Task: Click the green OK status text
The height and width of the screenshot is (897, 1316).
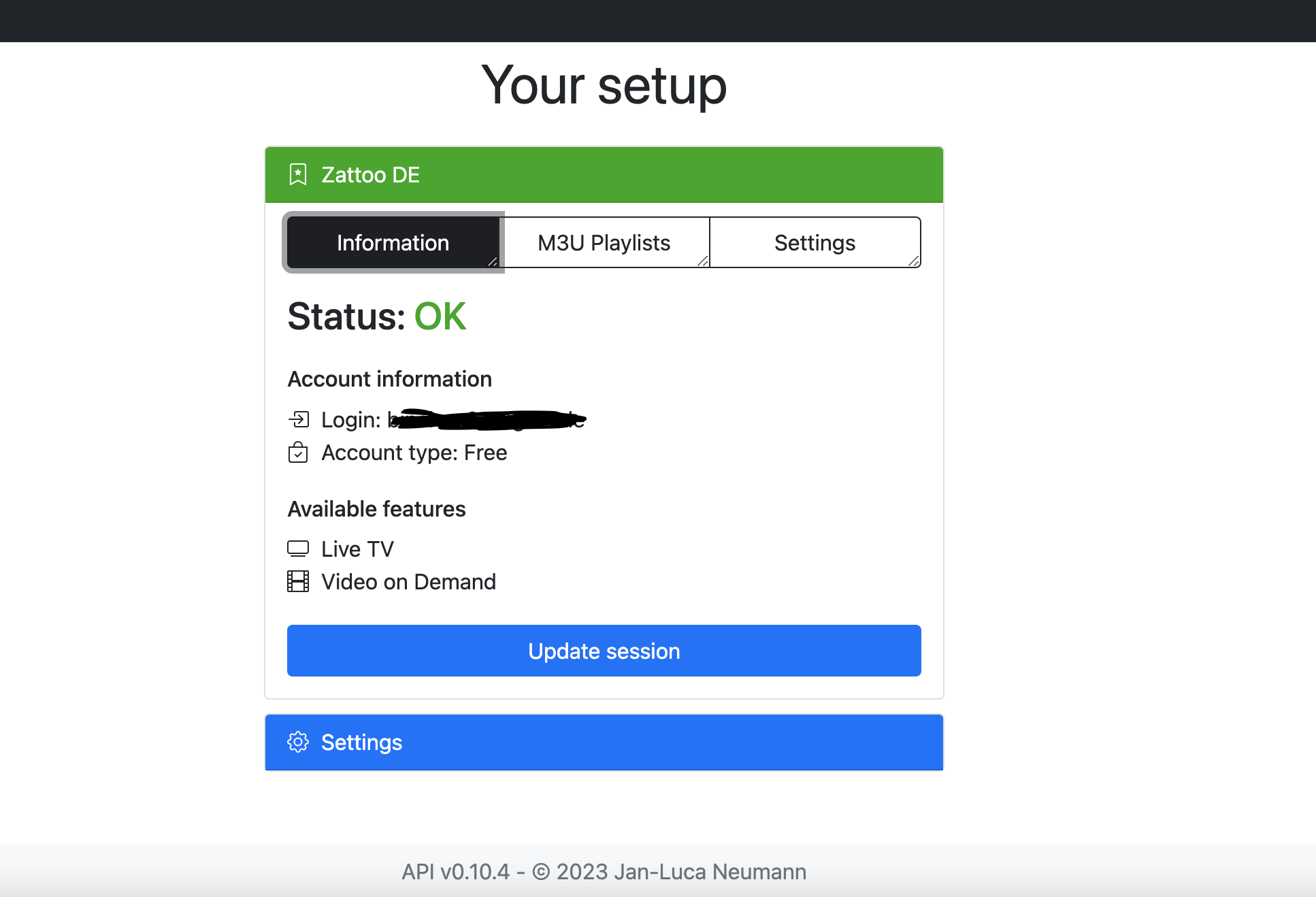Action: 440,316
